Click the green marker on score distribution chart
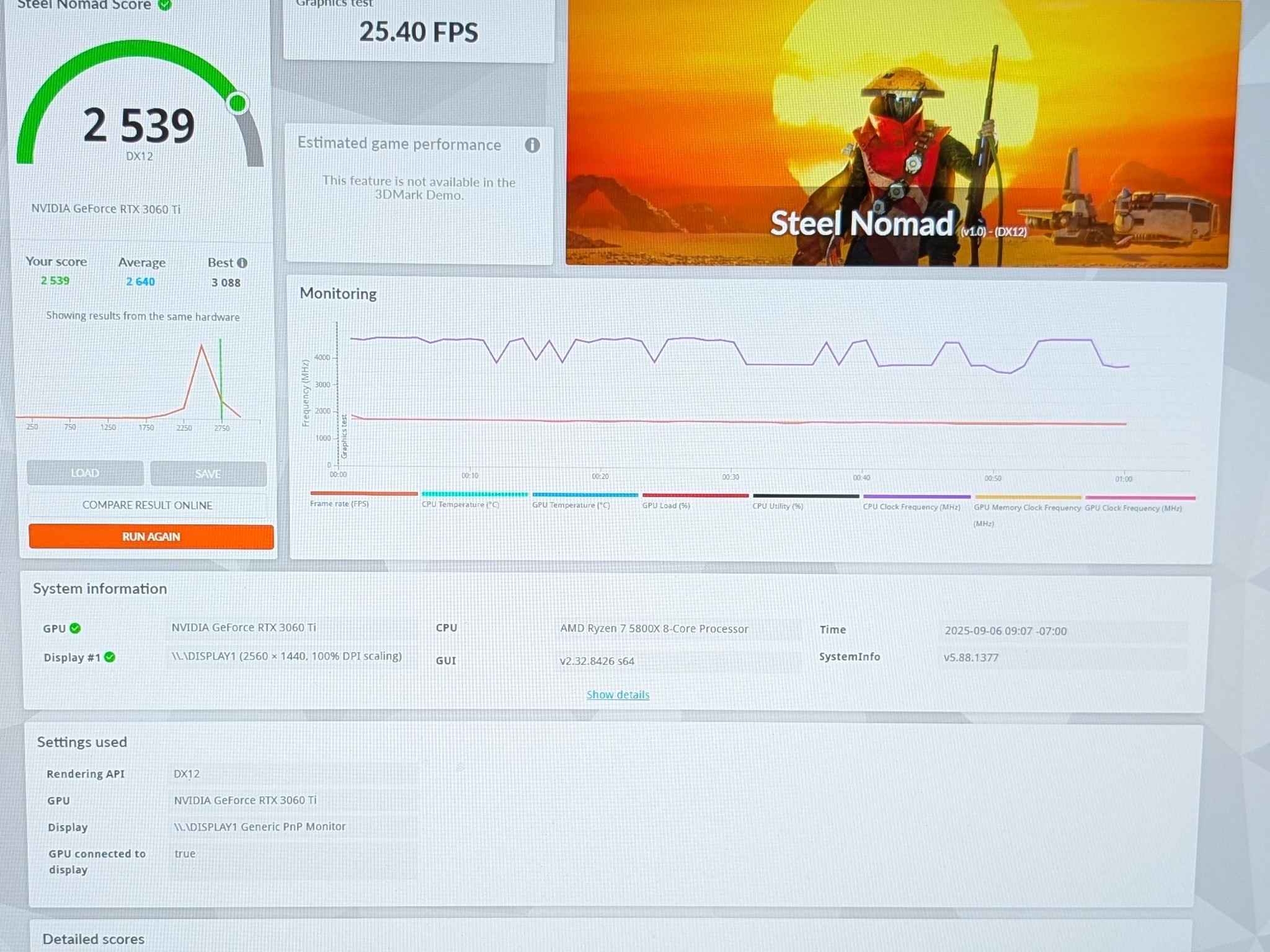This screenshot has height=952, width=1270. point(221,379)
